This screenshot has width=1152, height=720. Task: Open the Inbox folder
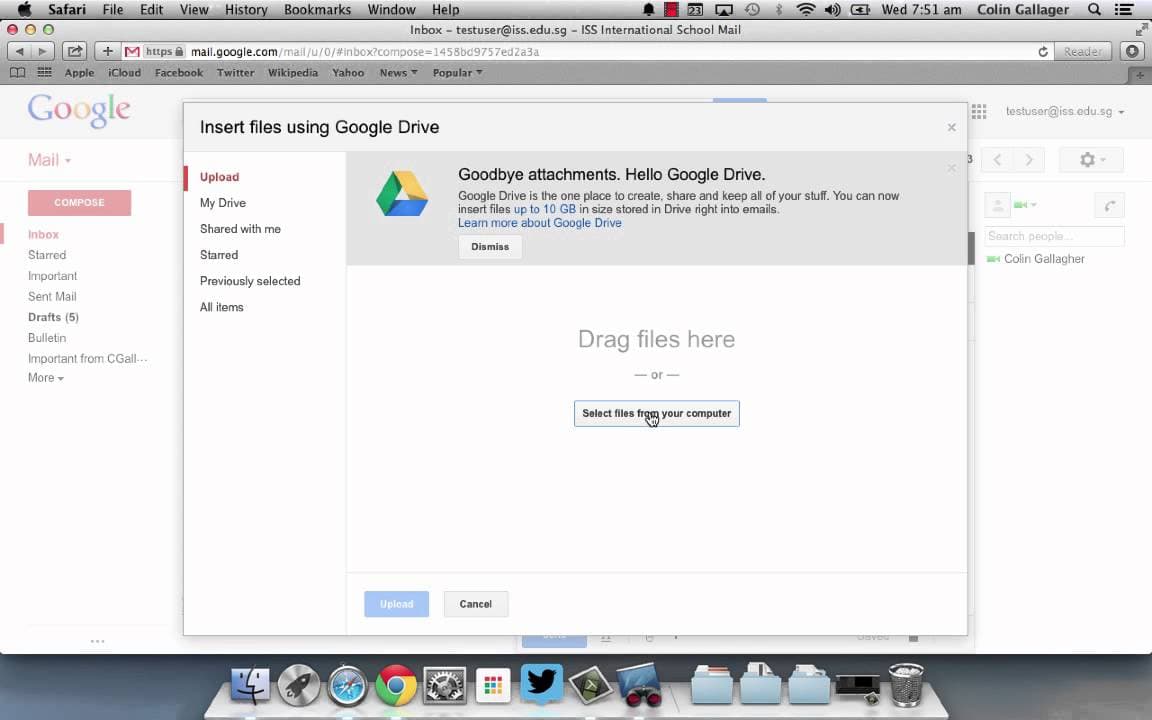point(43,234)
